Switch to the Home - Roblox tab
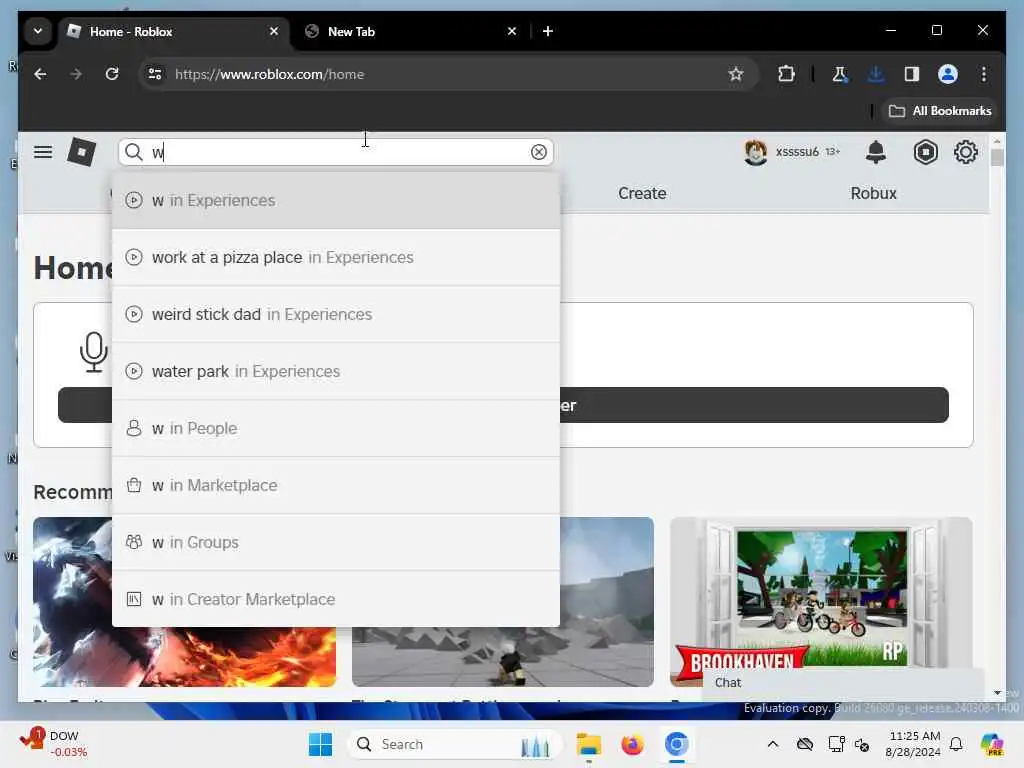The image size is (1024, 768). point(174,31)
